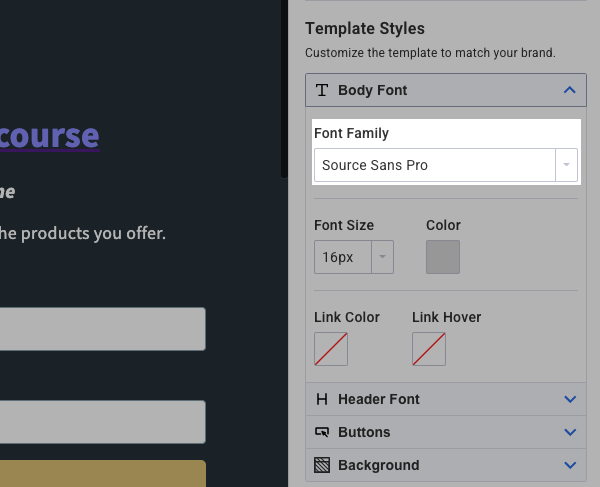The height and width of the screenshot is (487, 600).
Task: Click the Buttons section cursor icon
Action: 322,432
